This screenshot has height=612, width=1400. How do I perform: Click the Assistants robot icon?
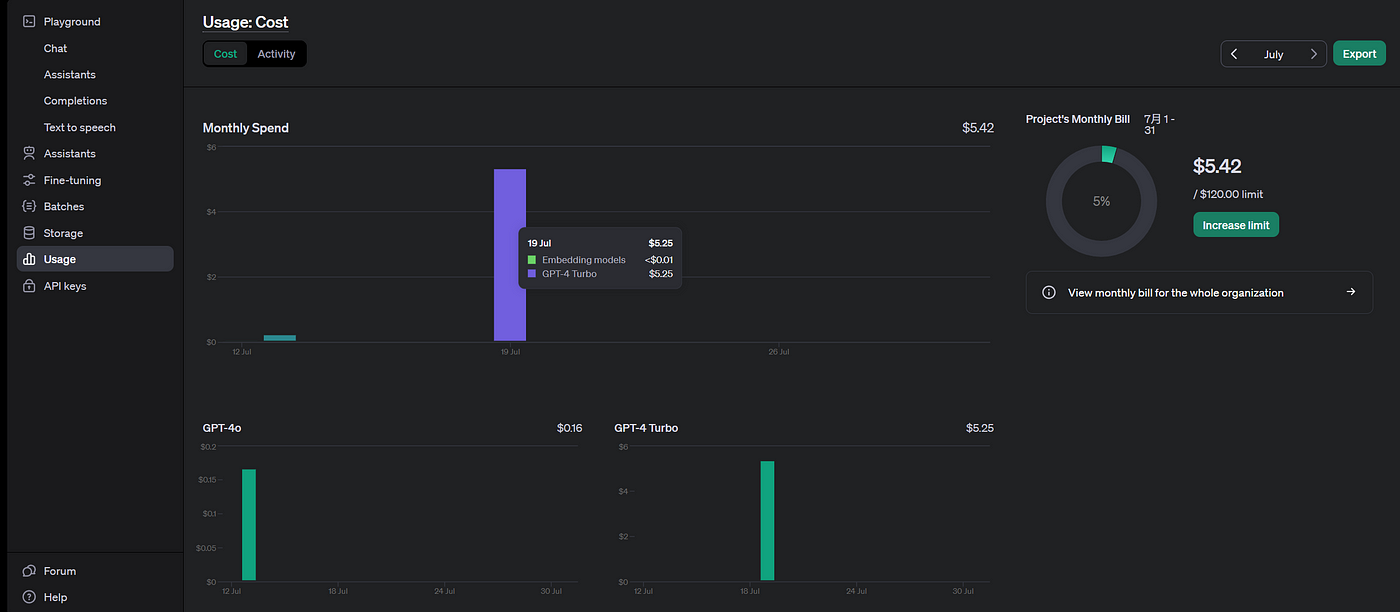pyautogui.click(x=29, y=154)
